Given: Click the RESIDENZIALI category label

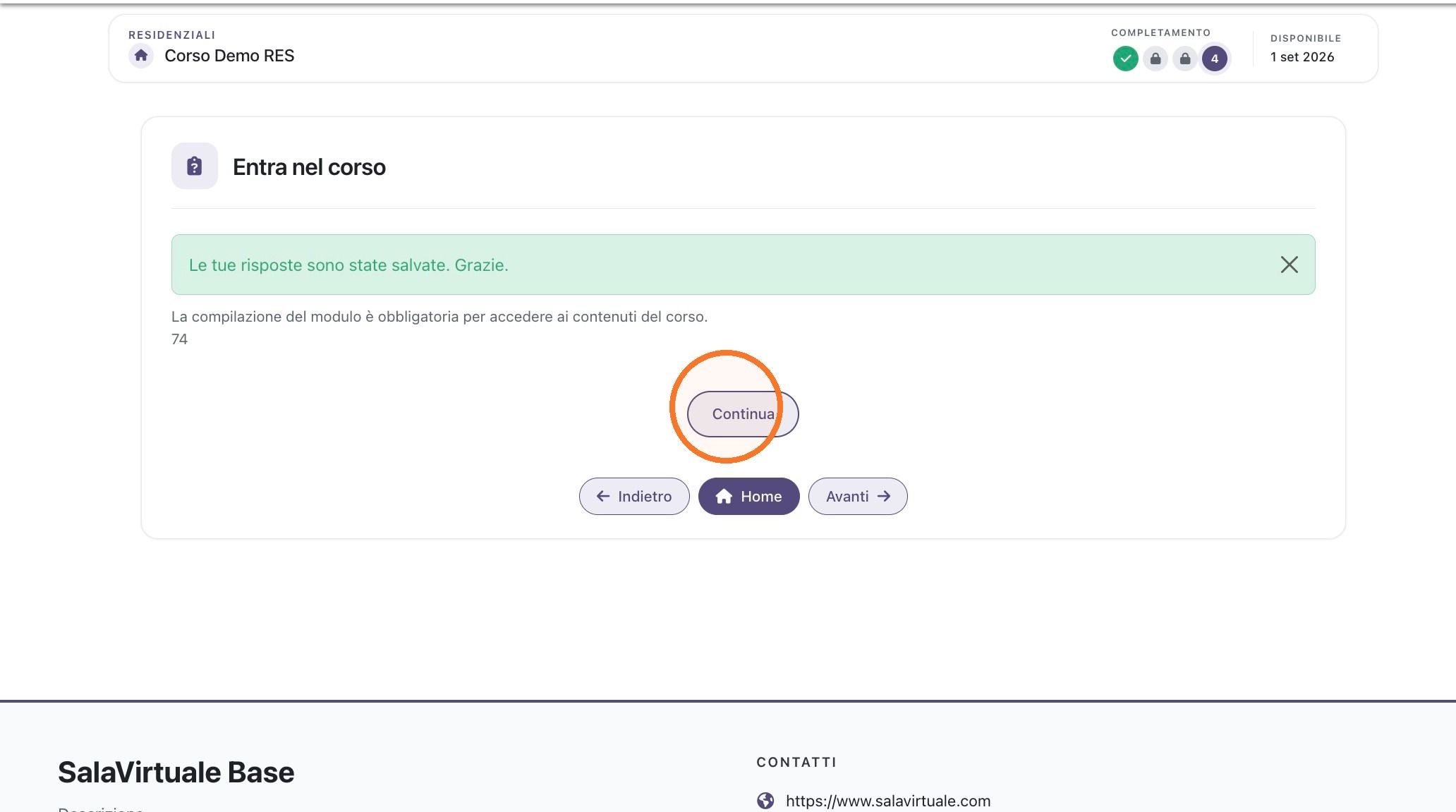Looking at the screenshot, I should 172,35.
